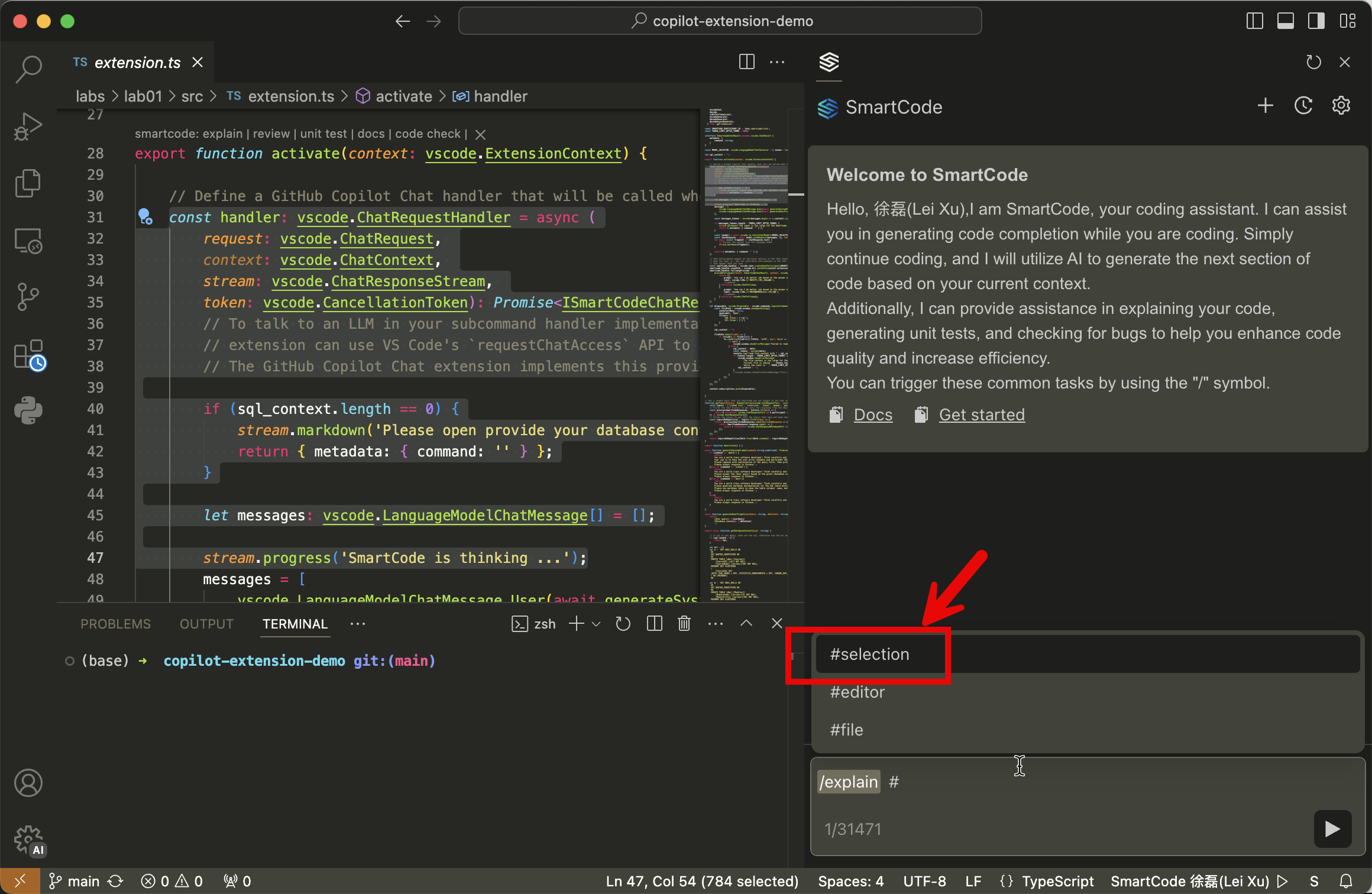Open Run and Debug view
The width and height of the screenshot is (1372, 894).
[x=28, y=126]
